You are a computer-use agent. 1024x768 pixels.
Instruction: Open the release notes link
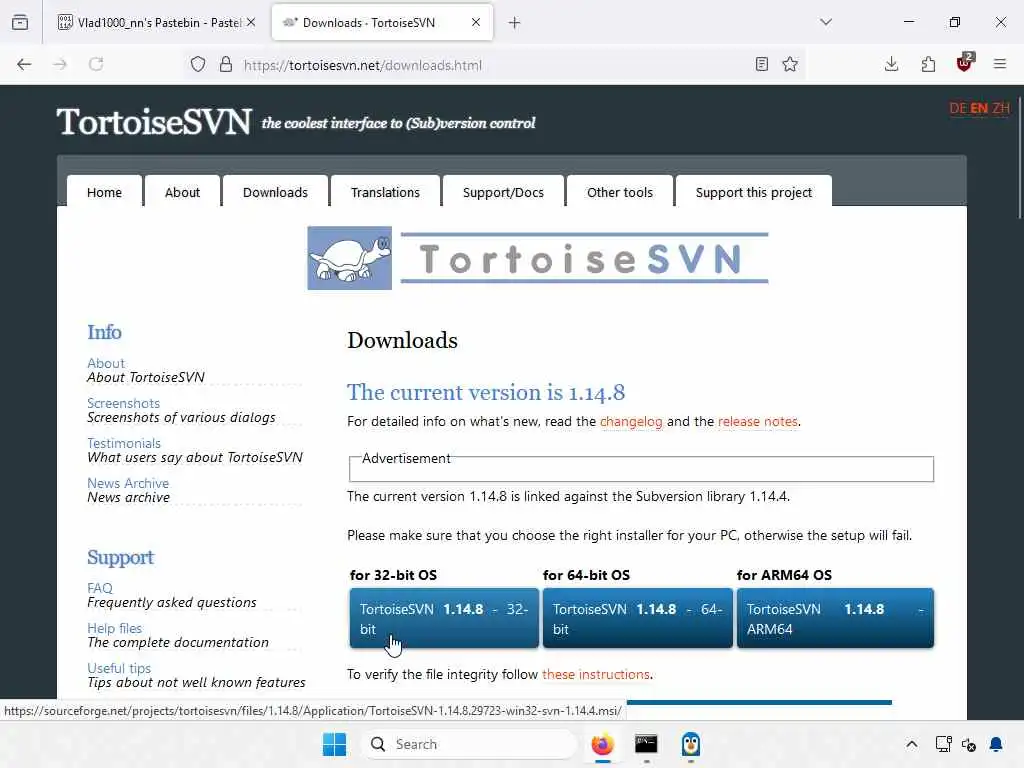coord(758,421)
